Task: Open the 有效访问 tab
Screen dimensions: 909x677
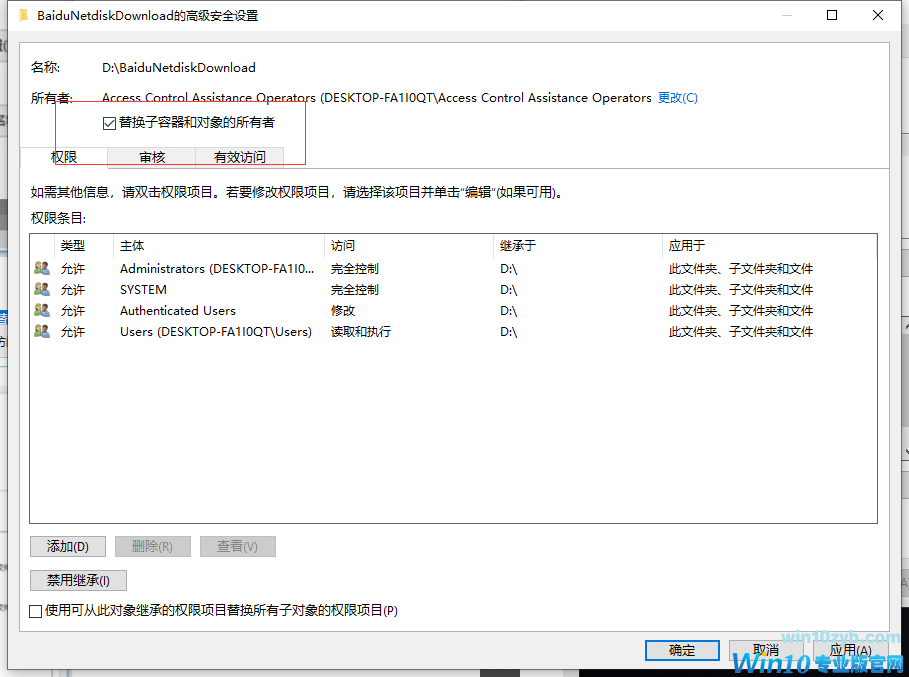Action: pyautogui.click(x=240, y=157)
